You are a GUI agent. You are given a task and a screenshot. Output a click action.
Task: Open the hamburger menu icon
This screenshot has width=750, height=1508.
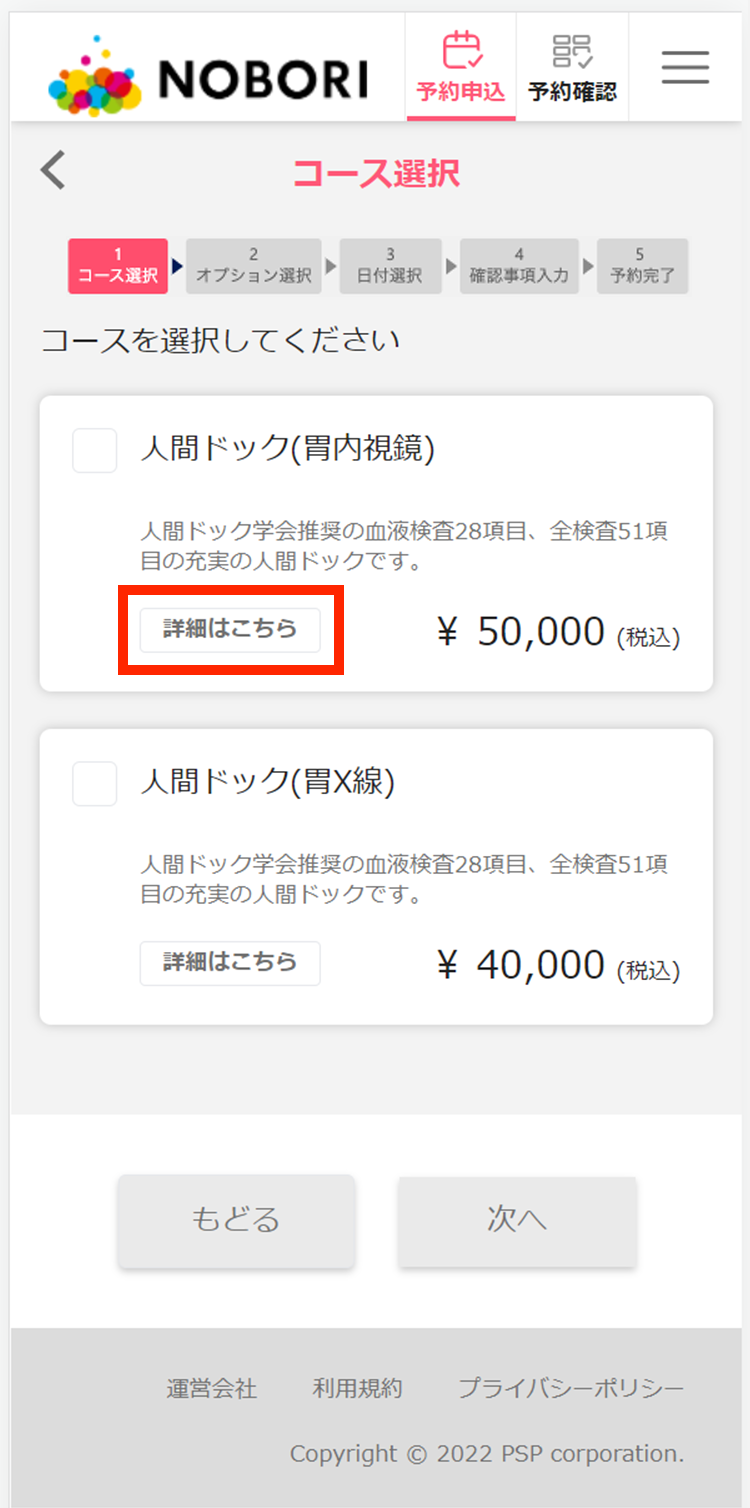685,66
